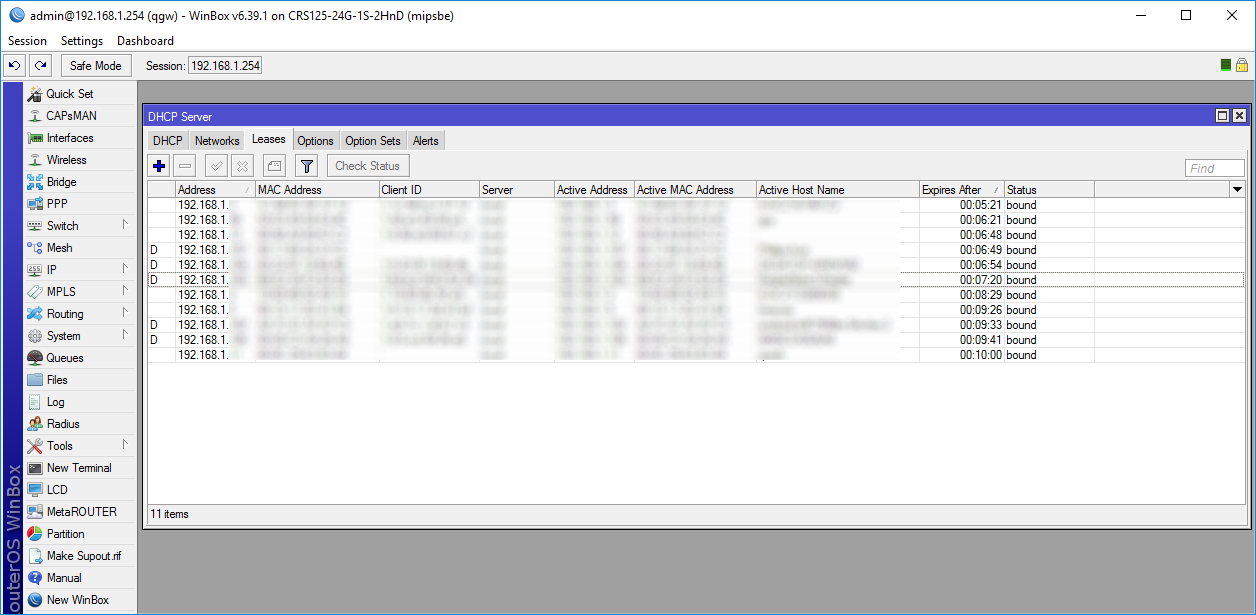Expand Routing submenu
The width and height of the screenshot is (1256, 615).
[x=80, y=314]
